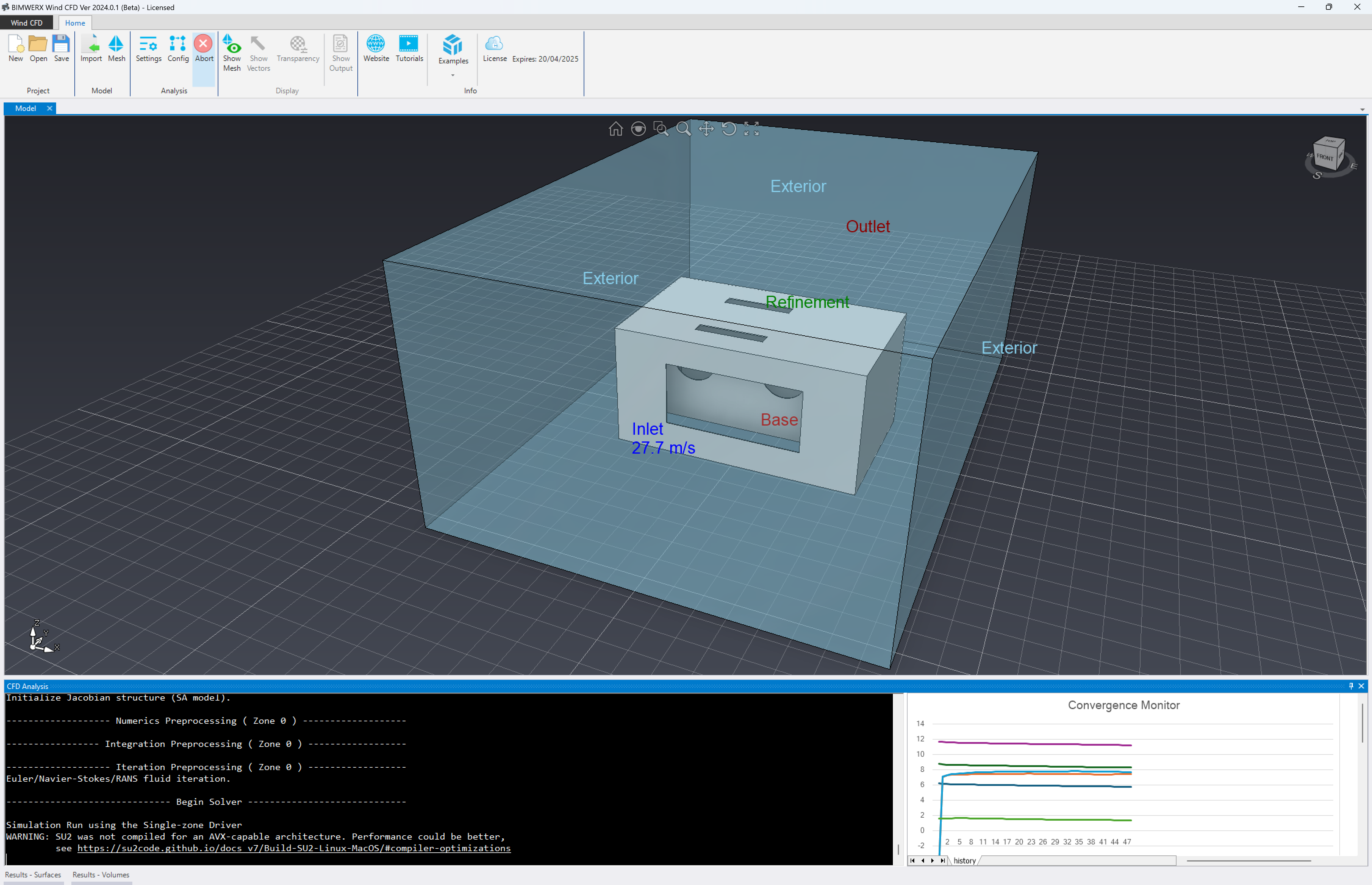The image size is (1372, 885).
Task: Reset view with the home icon
Action: [616, 129]
